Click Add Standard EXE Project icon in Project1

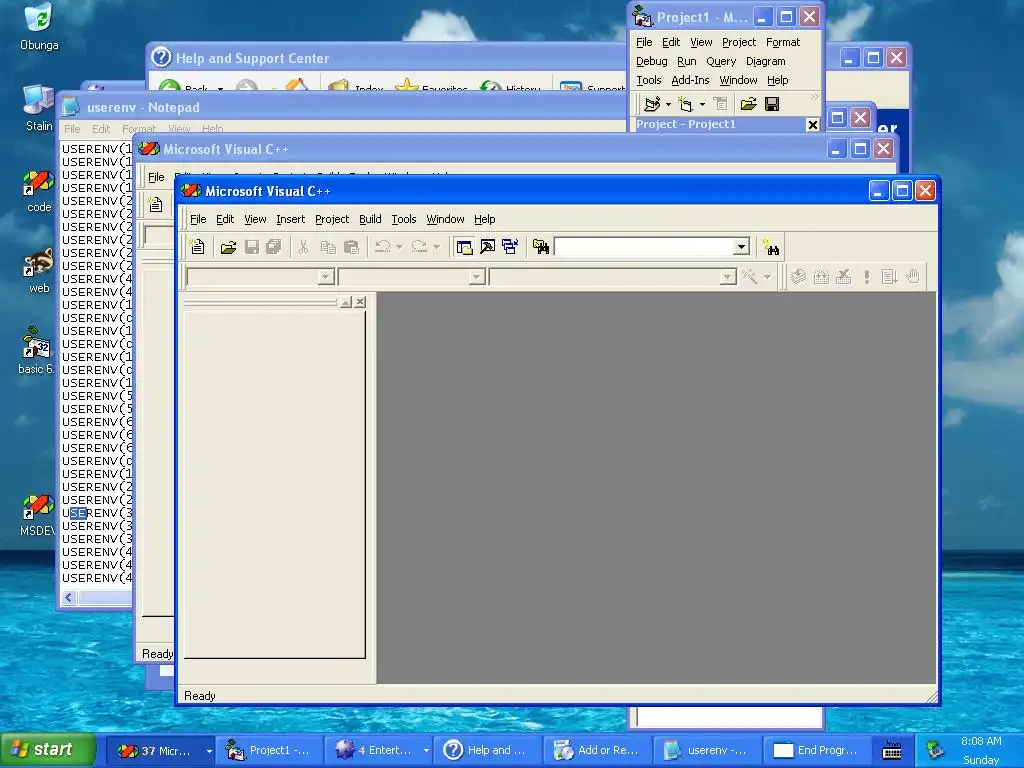coord(652,104)
